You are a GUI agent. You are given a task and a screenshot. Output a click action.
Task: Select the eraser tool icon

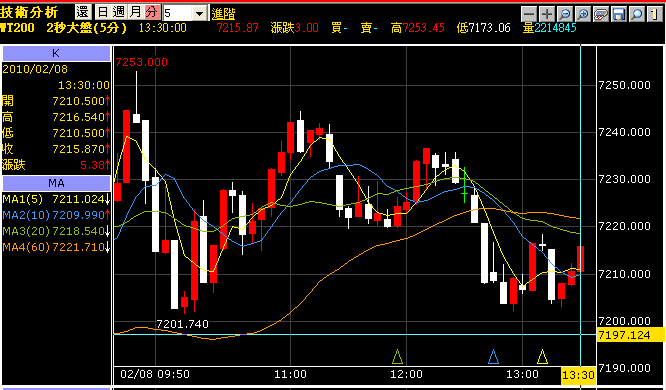[x=601, y=14]
